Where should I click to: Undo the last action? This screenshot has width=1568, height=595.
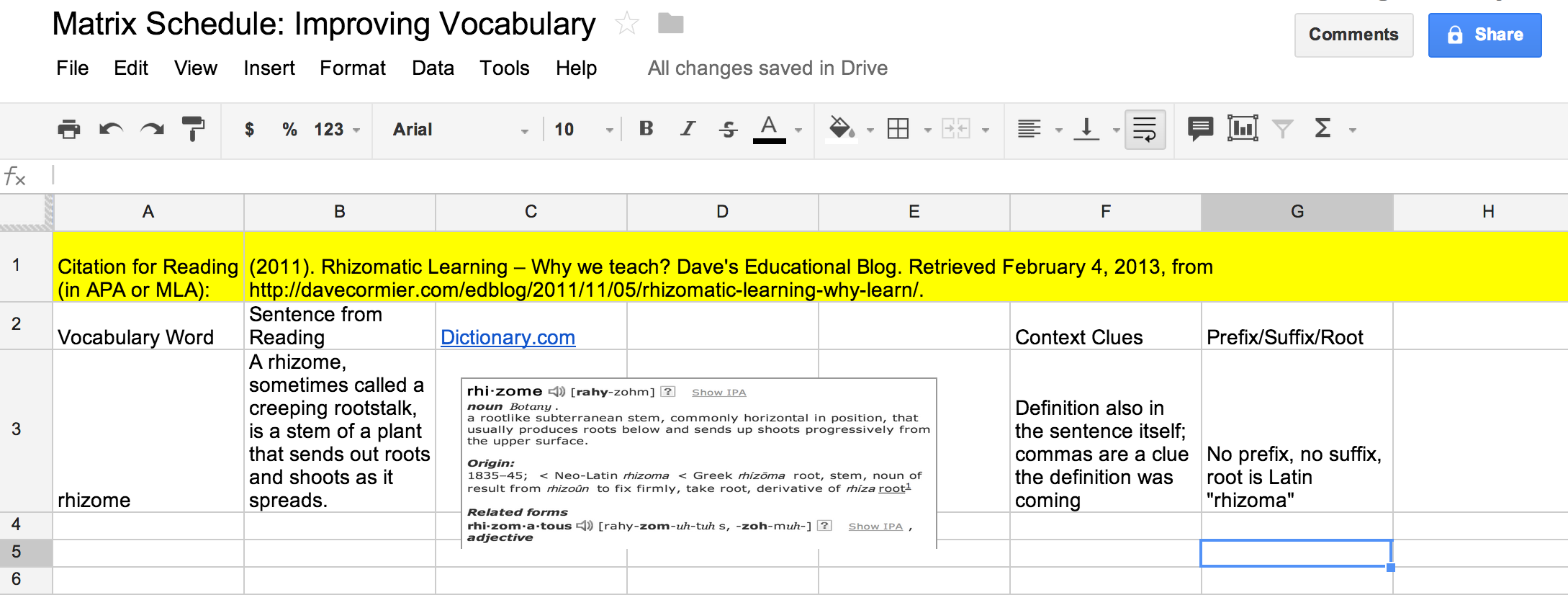(x=111, y=129)
